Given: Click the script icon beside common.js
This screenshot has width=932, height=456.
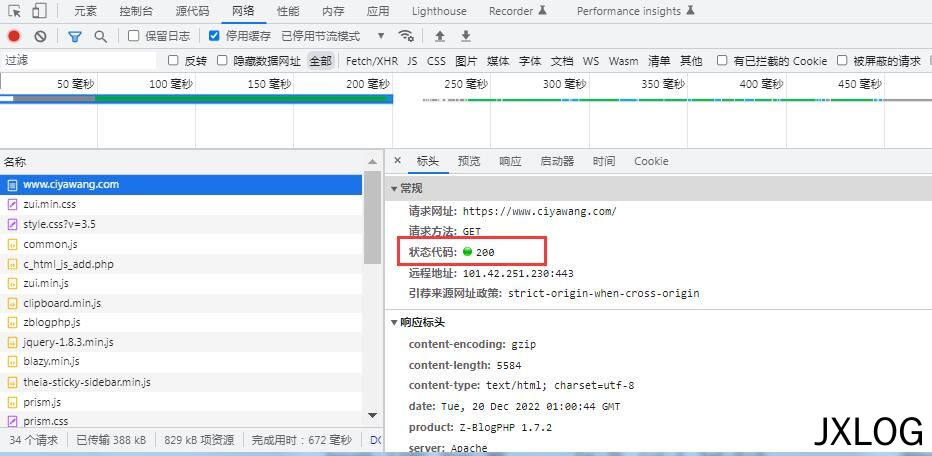Looking at the screenshot, I should (x=12, y=244).
